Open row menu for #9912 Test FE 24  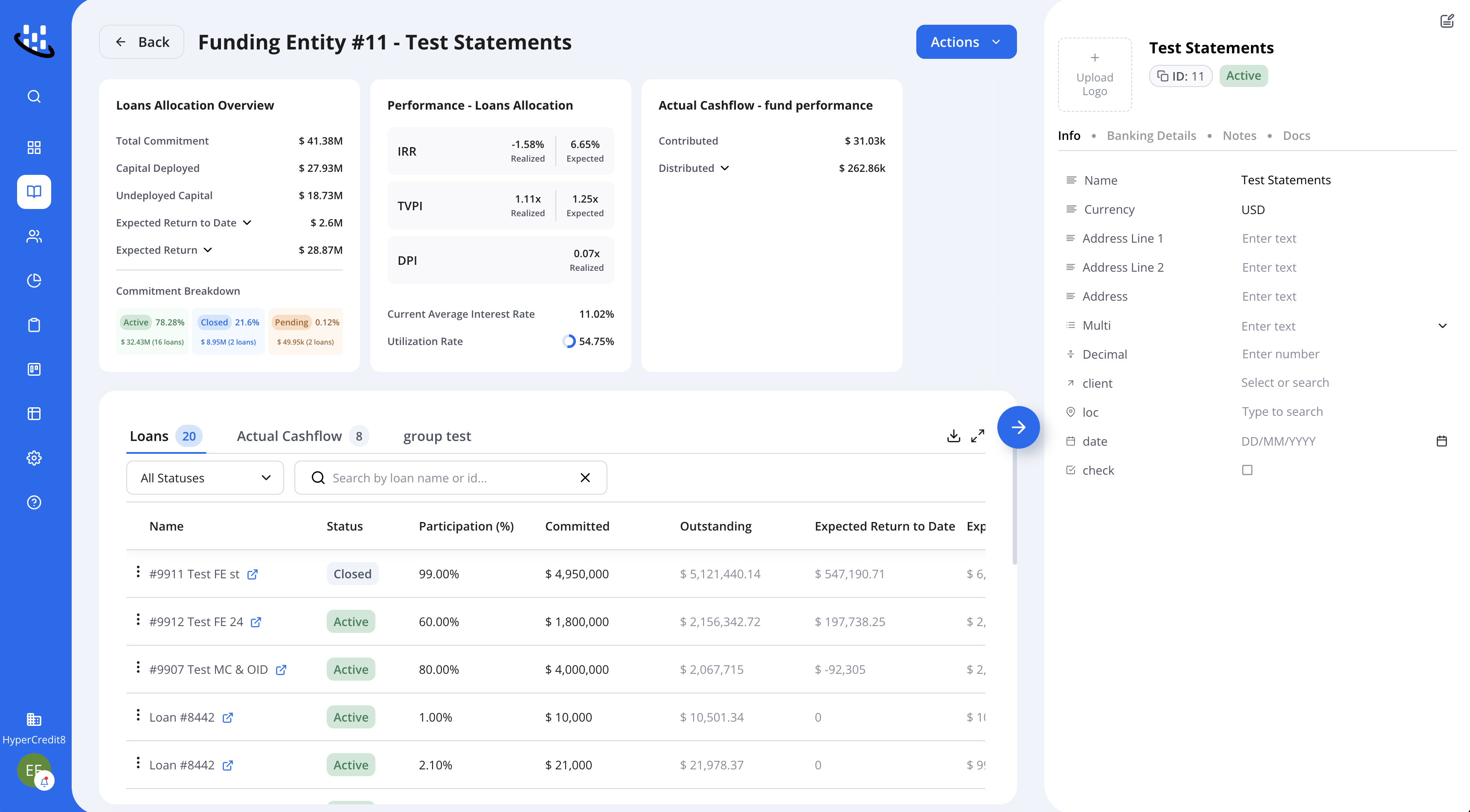click(x=137, y=620)
